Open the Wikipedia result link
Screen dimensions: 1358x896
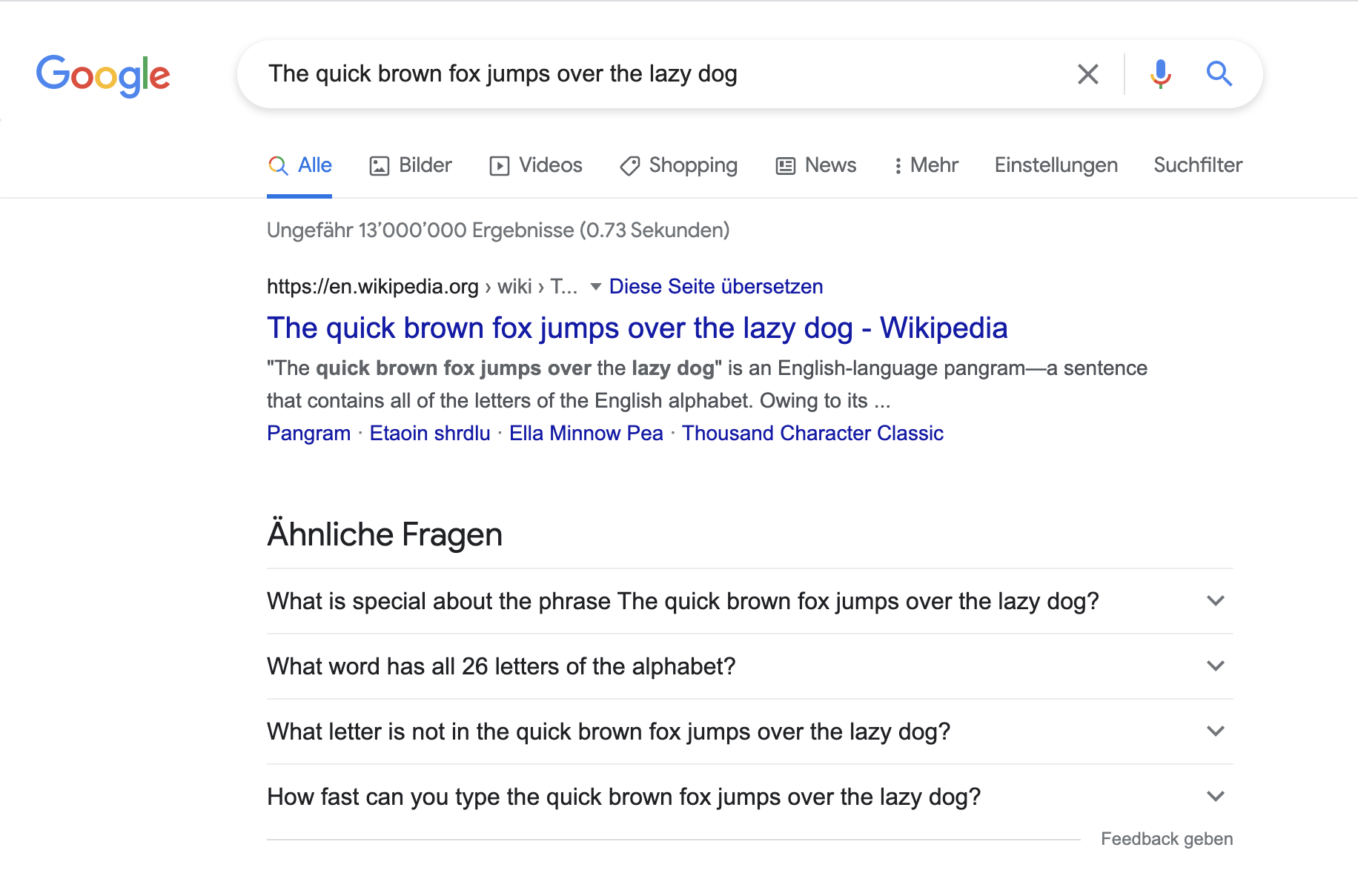click(637, 328)
